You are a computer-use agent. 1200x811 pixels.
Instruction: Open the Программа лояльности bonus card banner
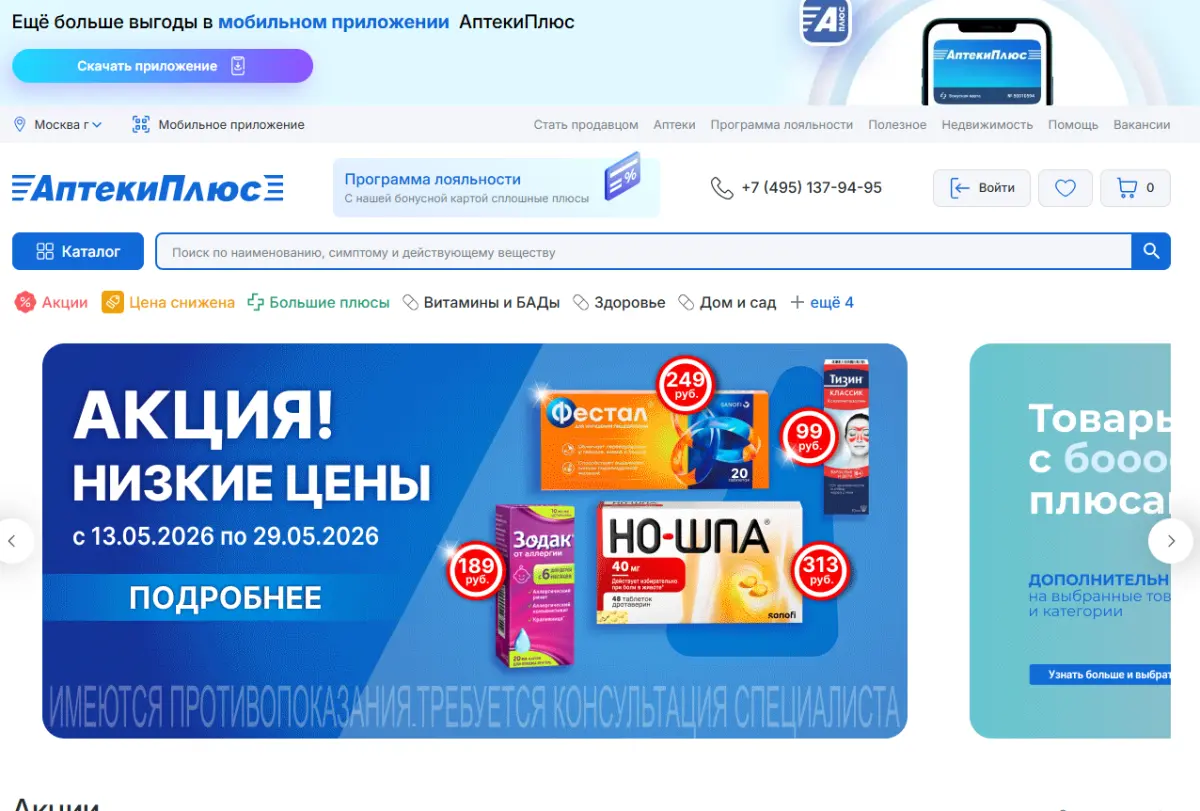(x=496, y=187)
